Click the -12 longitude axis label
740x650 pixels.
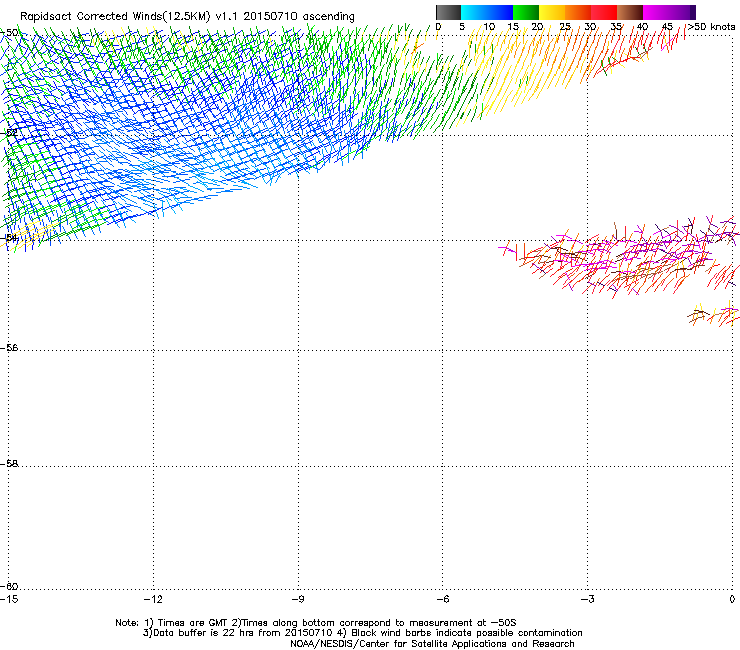[153, 599]
